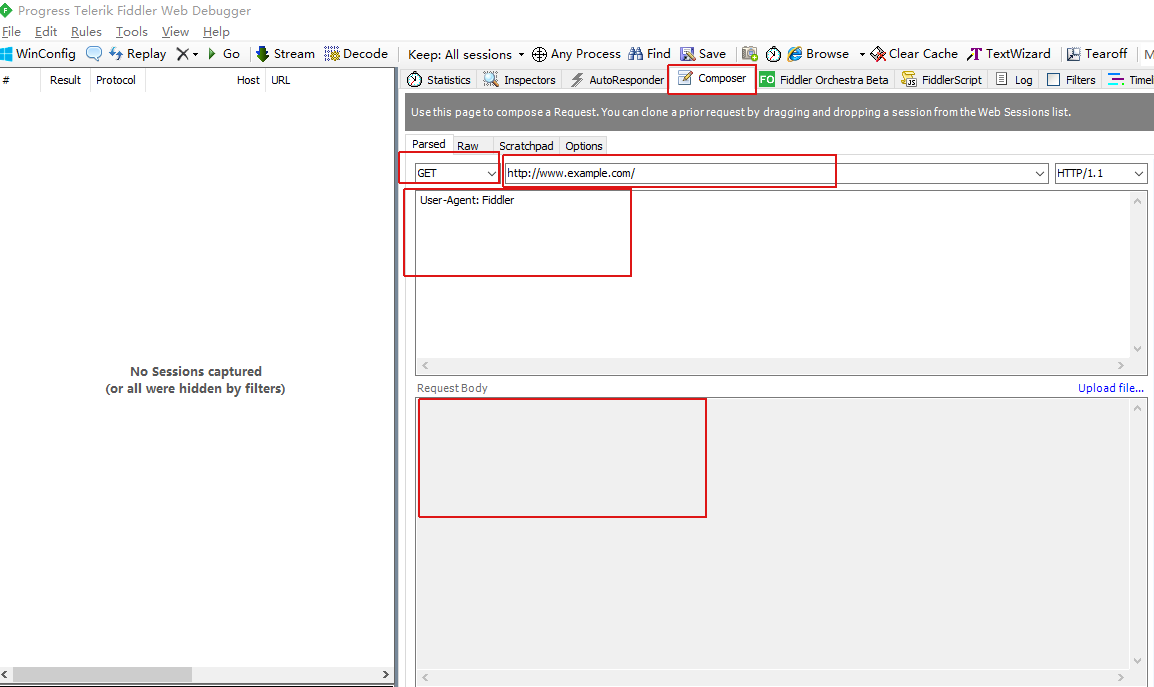Open the Filters tab

[x=1072, y=80]
